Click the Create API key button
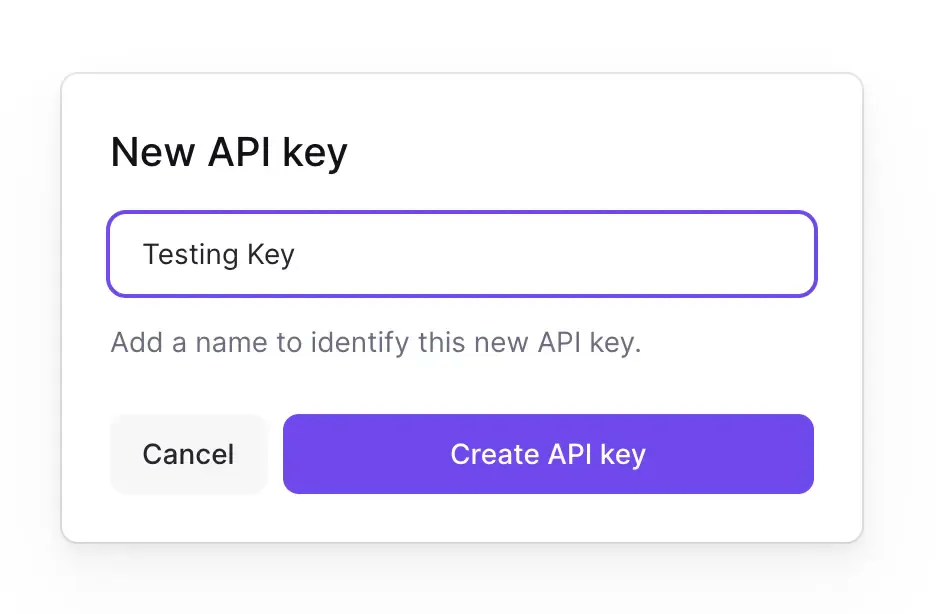Image resolution: width=946 pixels, height=614 pixels. click(548, 454)
